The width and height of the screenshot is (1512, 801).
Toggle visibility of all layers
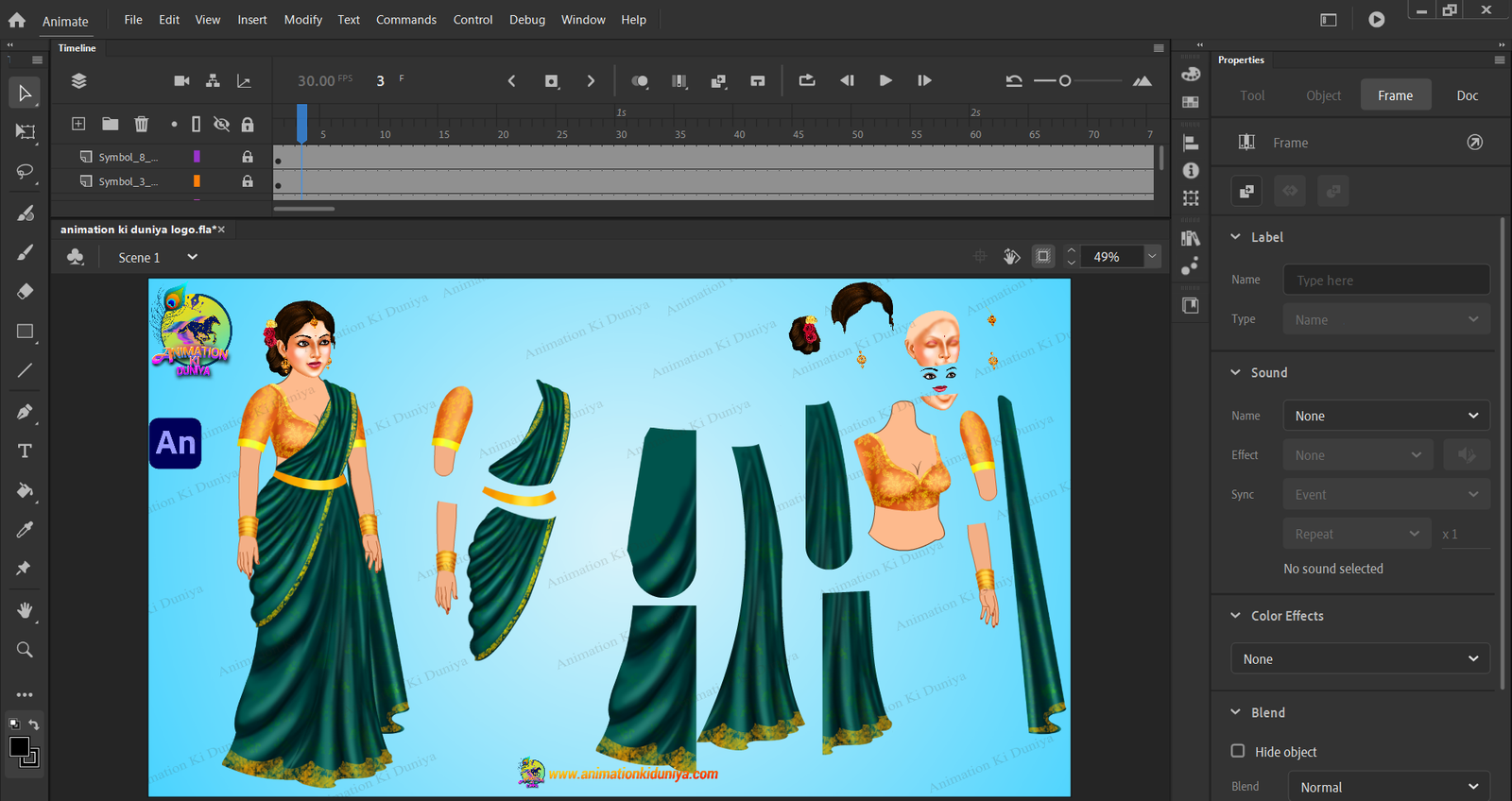click(221, 124)
